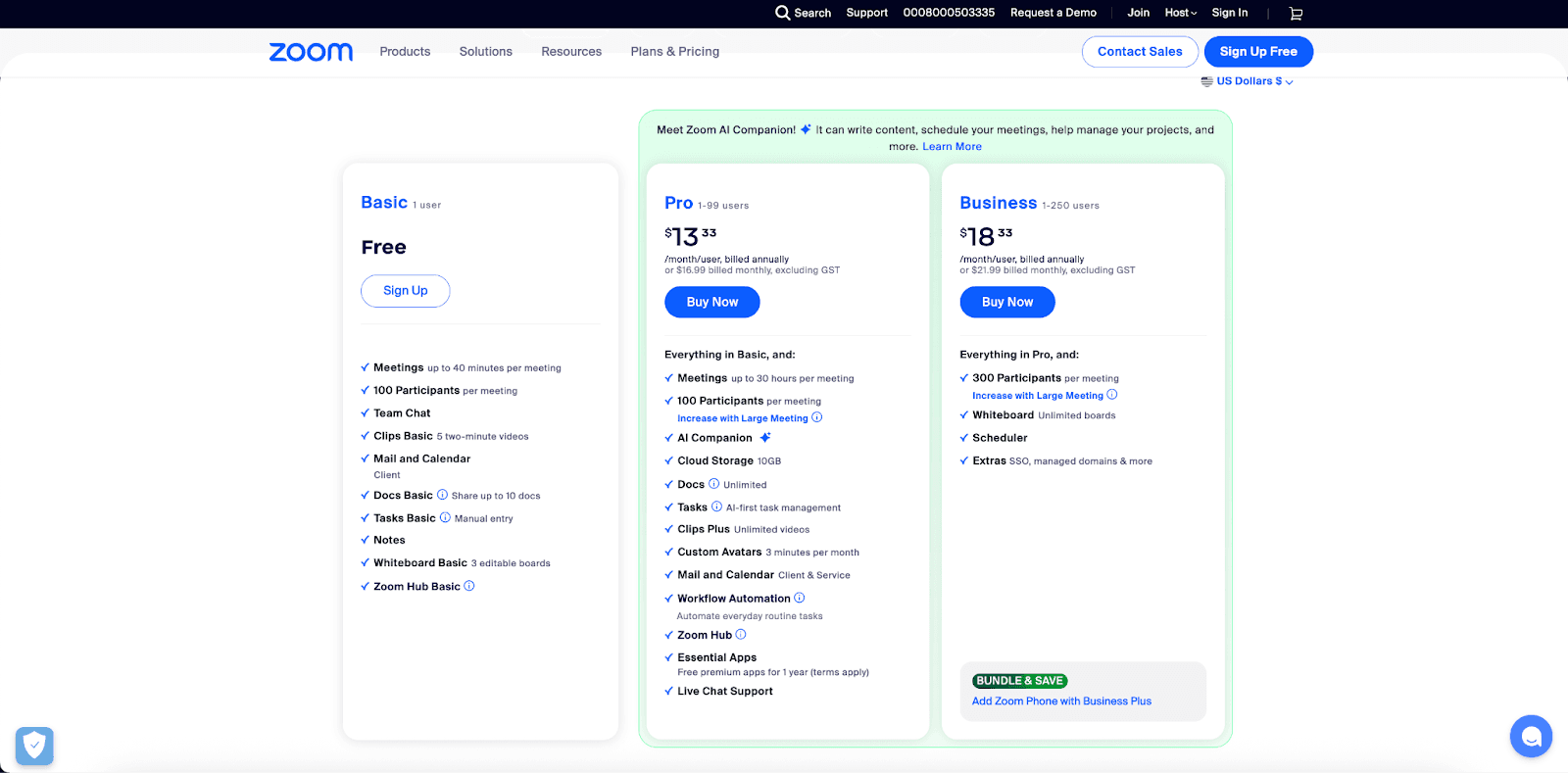
Task: Click Whiteboard Basic 3 editable boards
Action: tap(462, 563)
